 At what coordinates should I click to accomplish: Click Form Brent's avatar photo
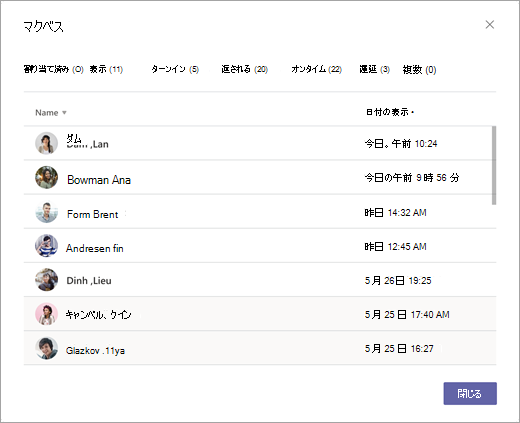pos(47,212)
